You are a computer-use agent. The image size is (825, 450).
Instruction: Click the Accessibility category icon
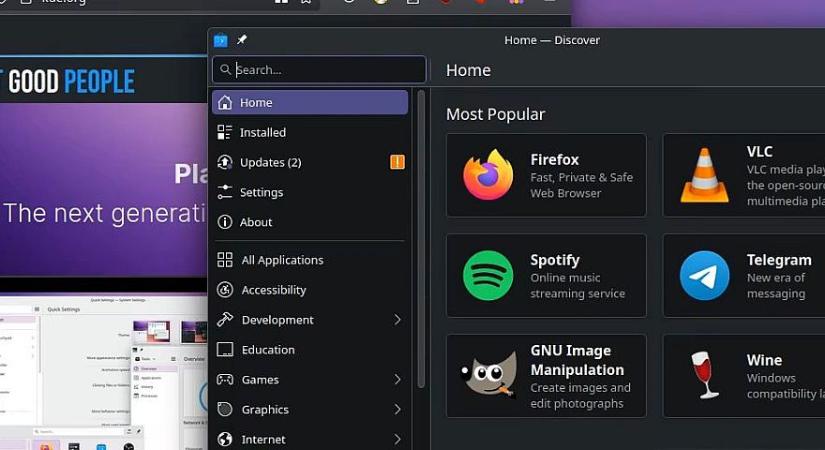(x=225, y=289)
